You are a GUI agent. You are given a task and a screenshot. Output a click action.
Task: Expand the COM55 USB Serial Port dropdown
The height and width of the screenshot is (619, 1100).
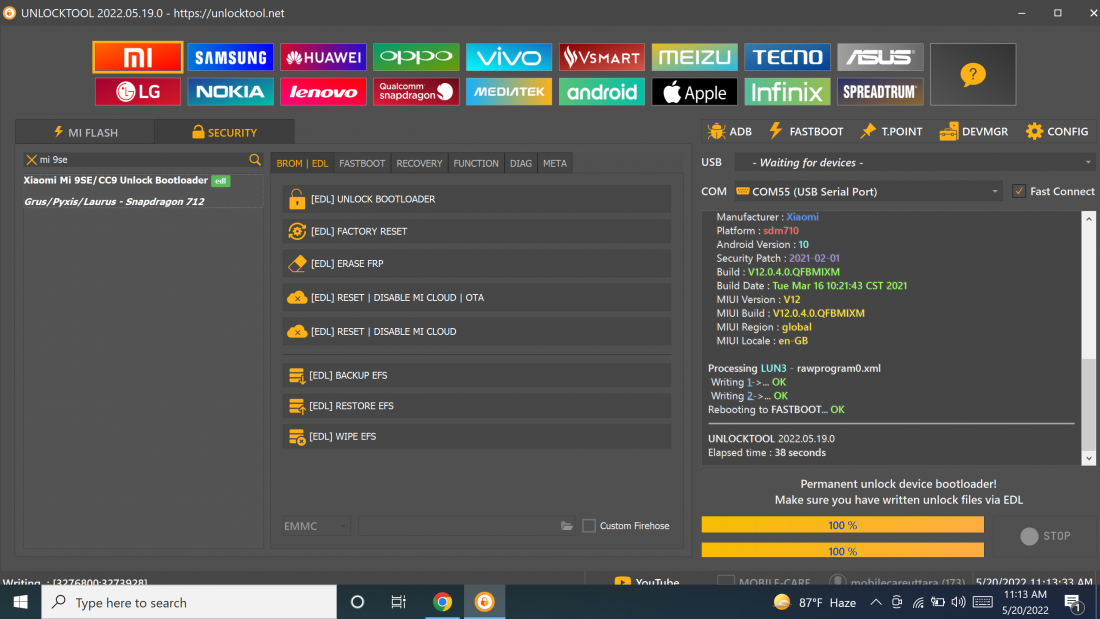tap(868, 192)
